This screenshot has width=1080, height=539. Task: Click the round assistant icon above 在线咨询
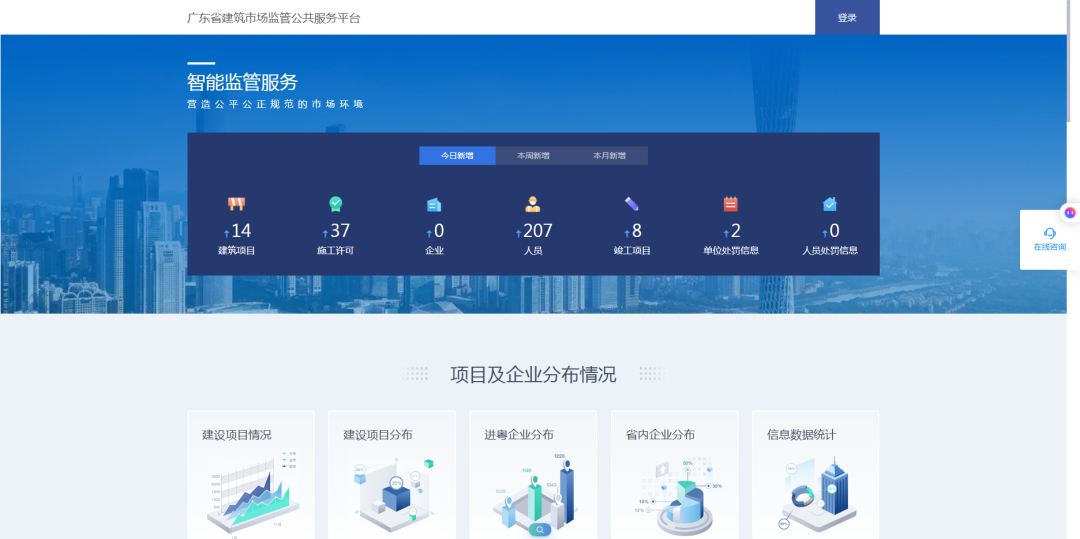pos(1070,213)
